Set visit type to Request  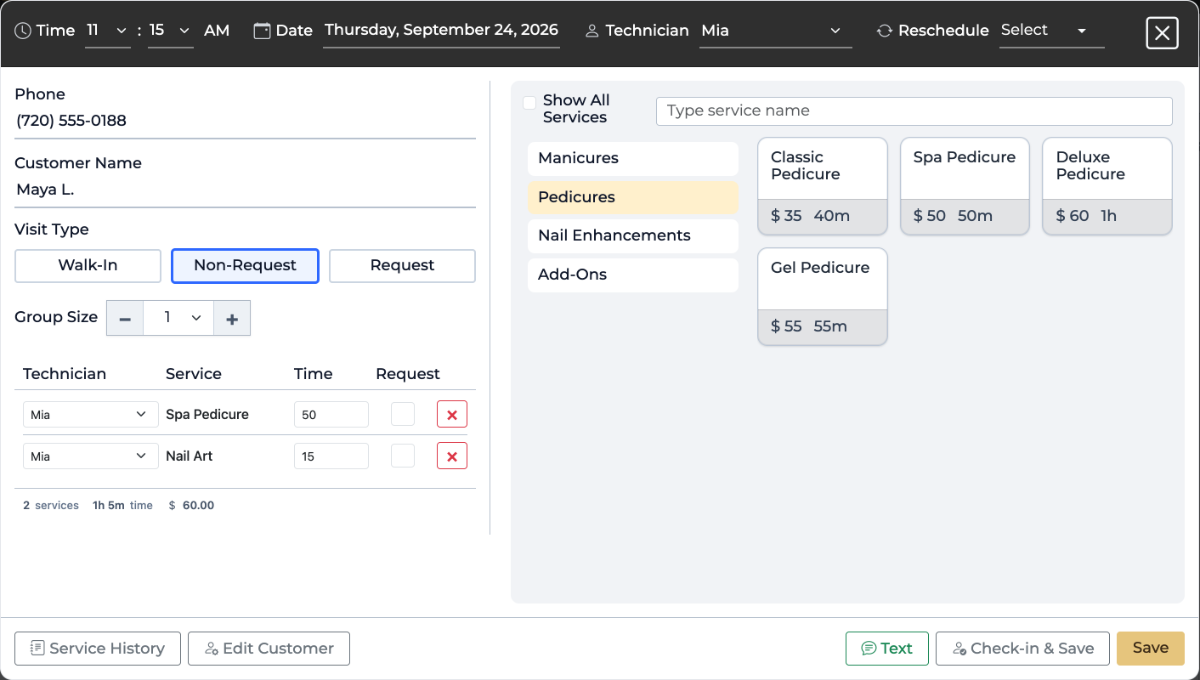pyautogui.click(x=402, y=266)
